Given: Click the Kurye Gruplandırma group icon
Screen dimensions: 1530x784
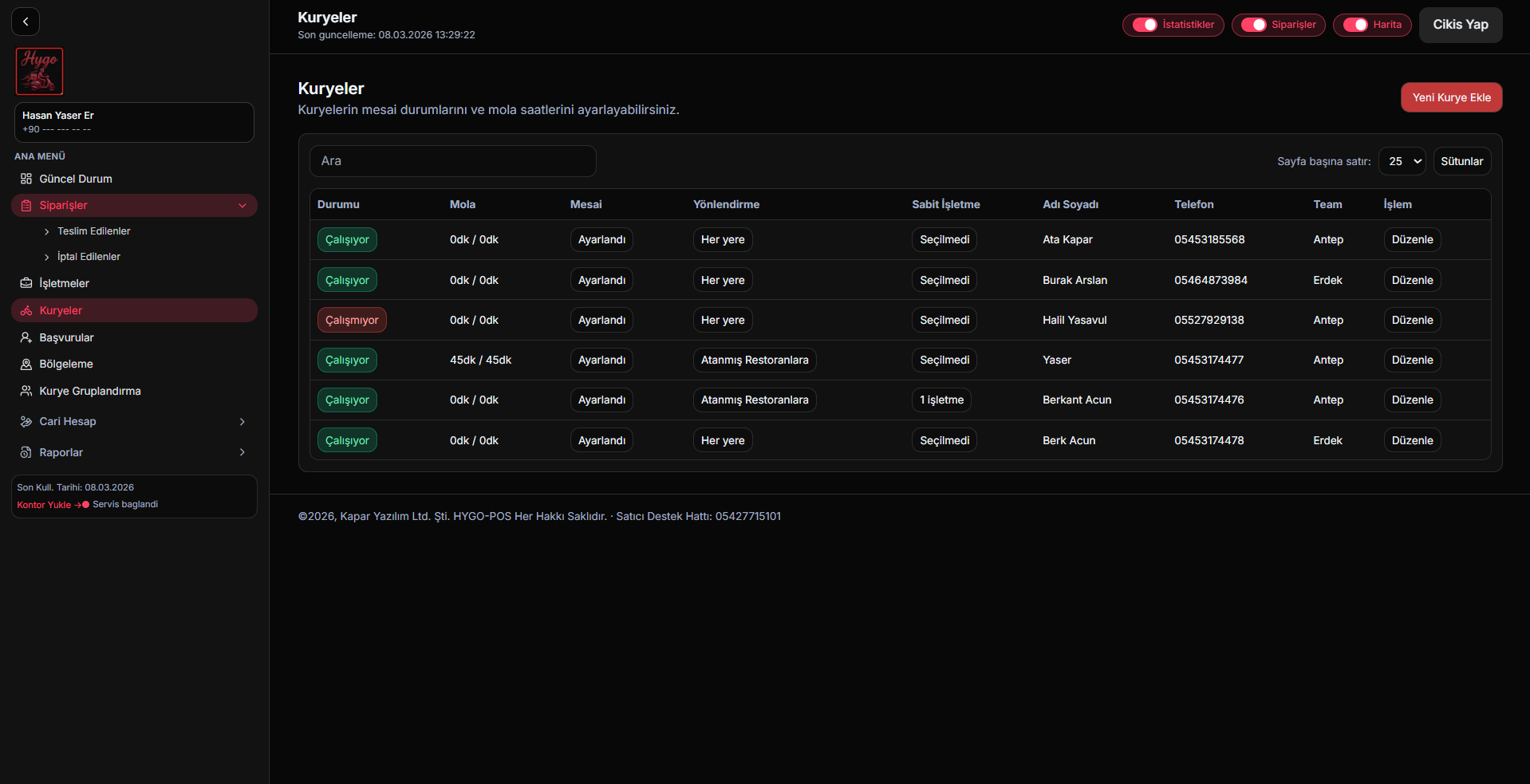Looking at the screenshot, I should click(26, 391).
